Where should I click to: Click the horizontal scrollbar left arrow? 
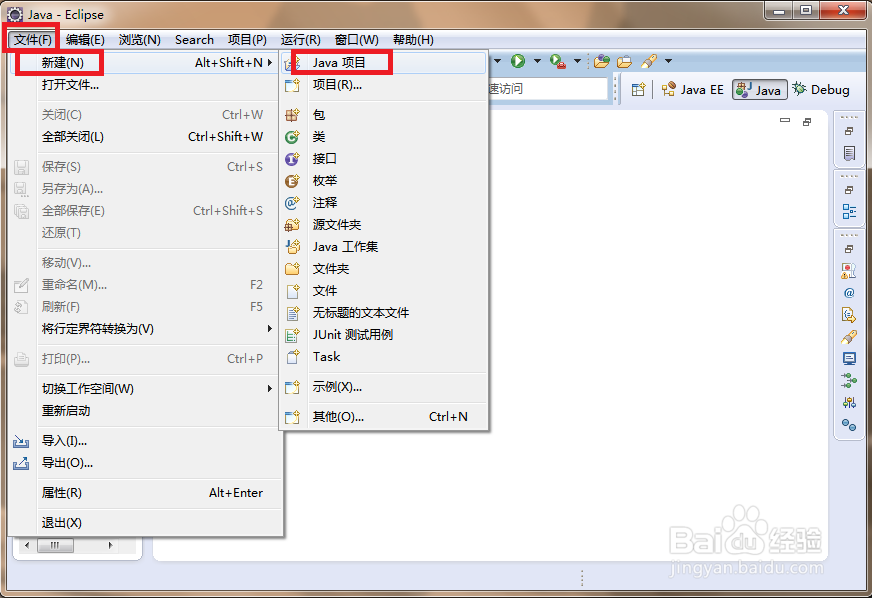tap(27, 545)
